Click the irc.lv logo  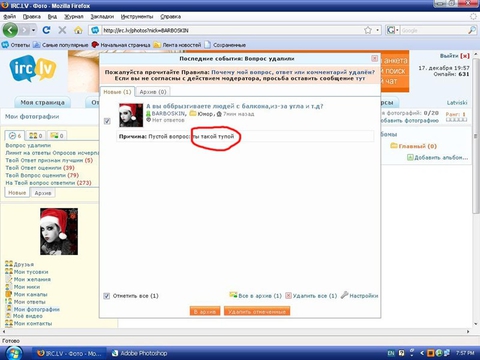[x=33, y=68]
